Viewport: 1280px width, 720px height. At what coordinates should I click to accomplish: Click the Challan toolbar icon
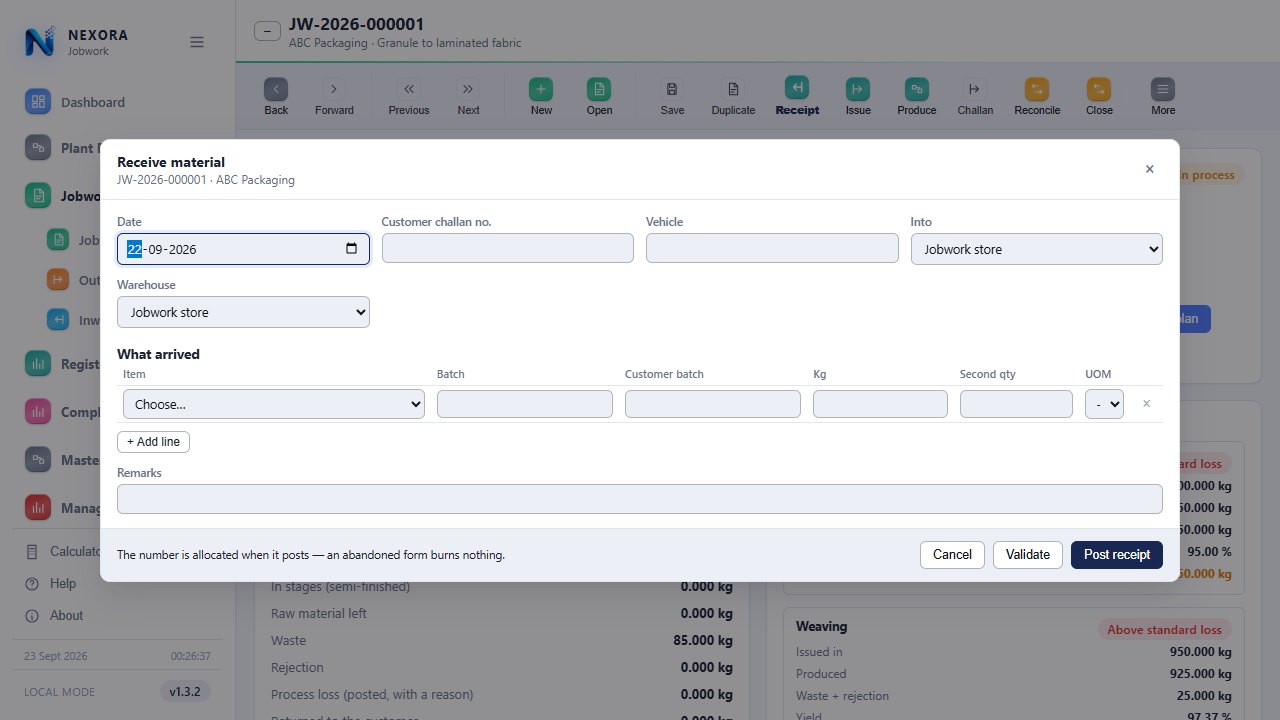[x=975, y=89]
